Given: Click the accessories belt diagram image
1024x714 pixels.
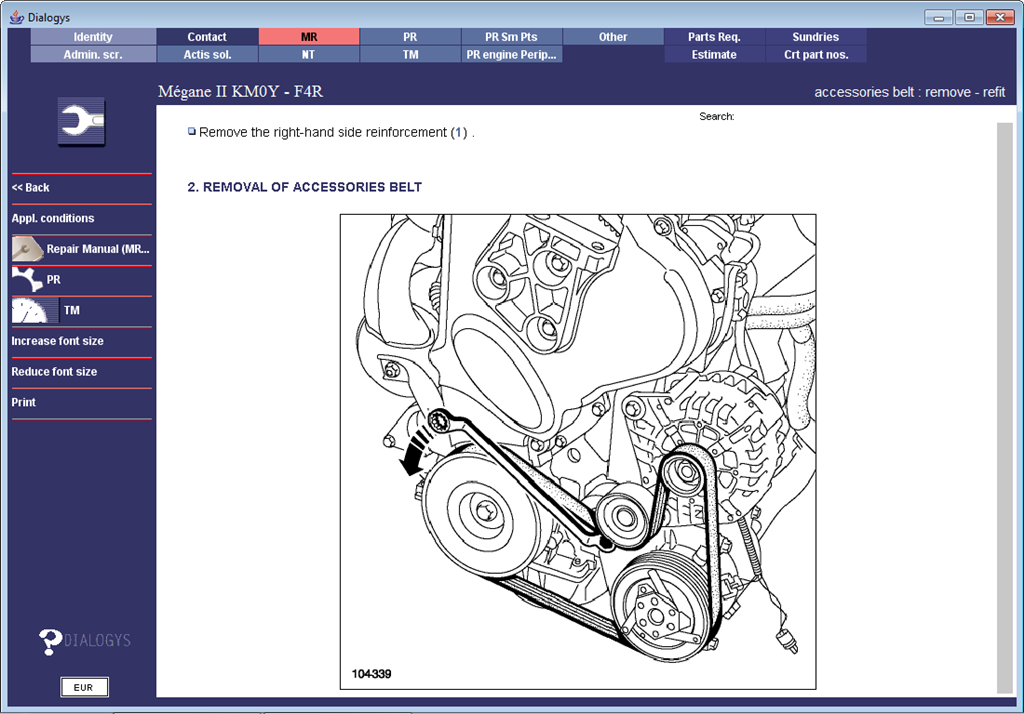Looking at the screenshot, I should 578,451.
